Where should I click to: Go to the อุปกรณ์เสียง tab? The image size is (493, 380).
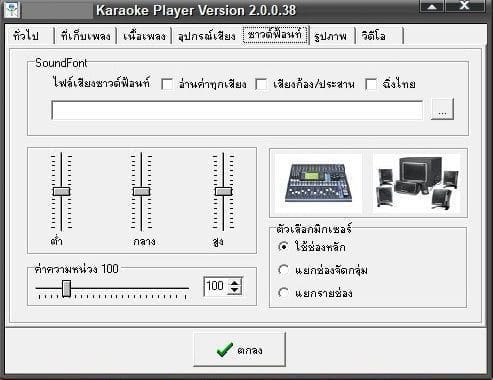(207, 35)
